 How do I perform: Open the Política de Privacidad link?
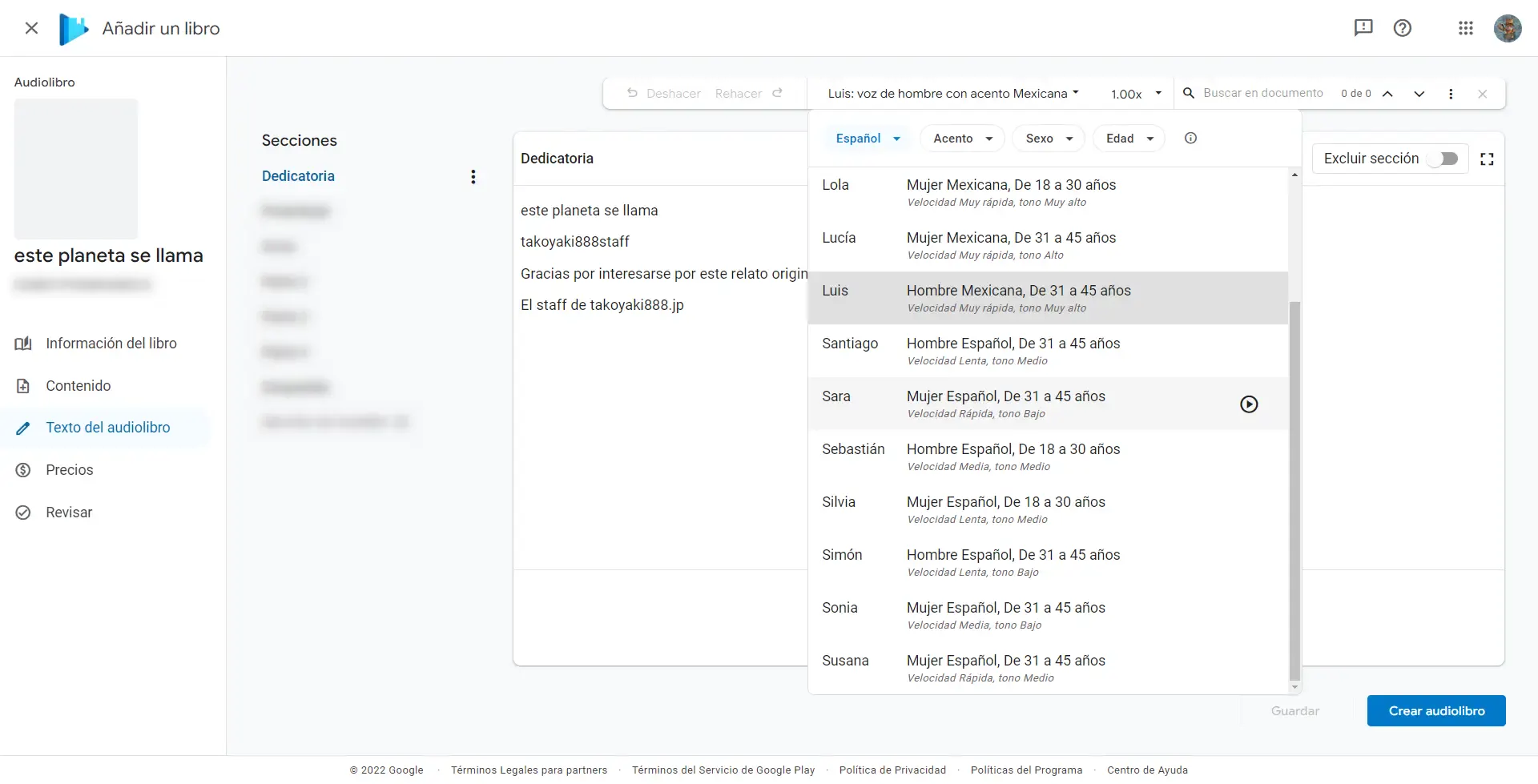[892, 770]
